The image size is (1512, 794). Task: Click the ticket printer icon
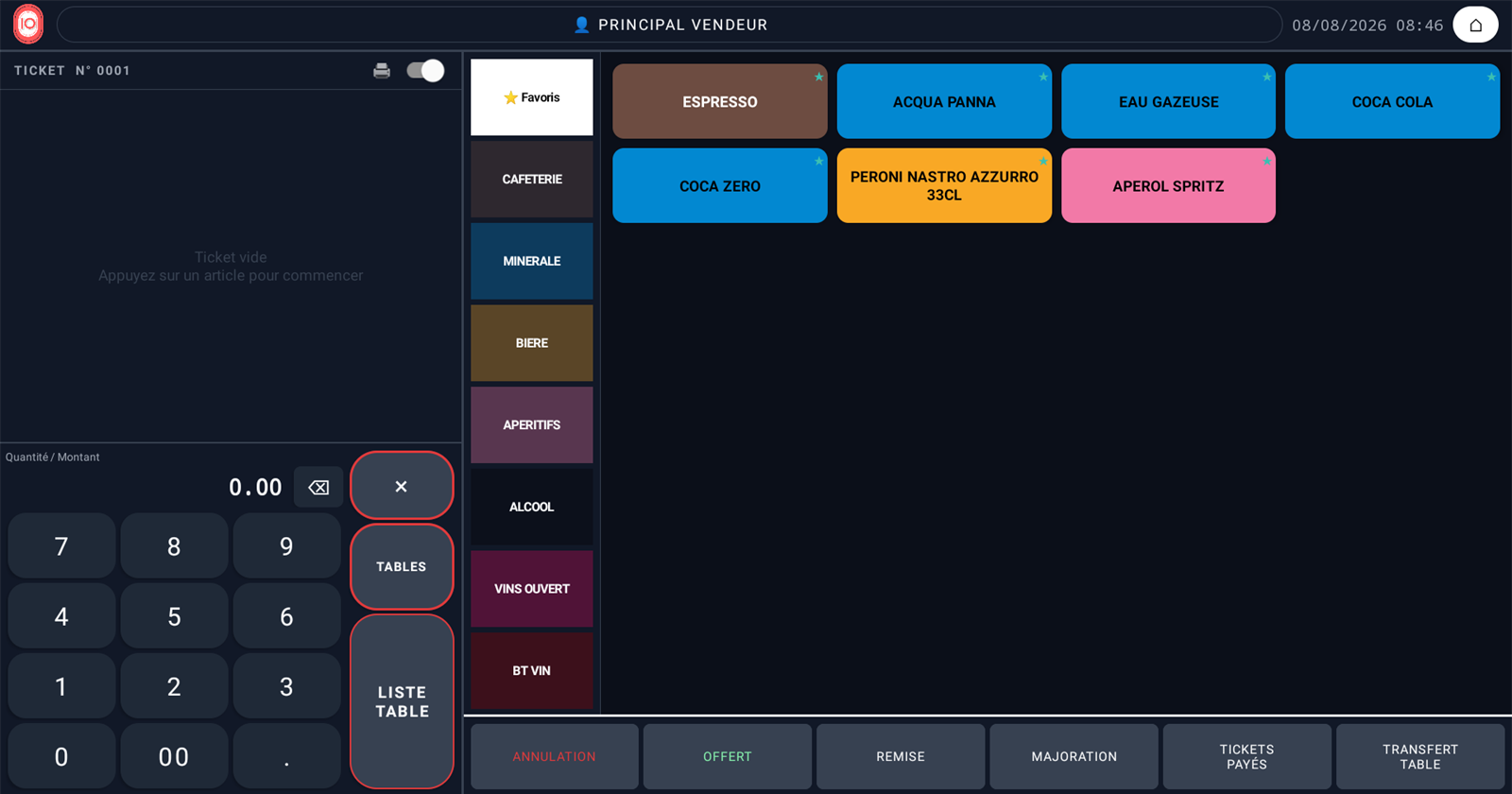[x=382, y=71]
